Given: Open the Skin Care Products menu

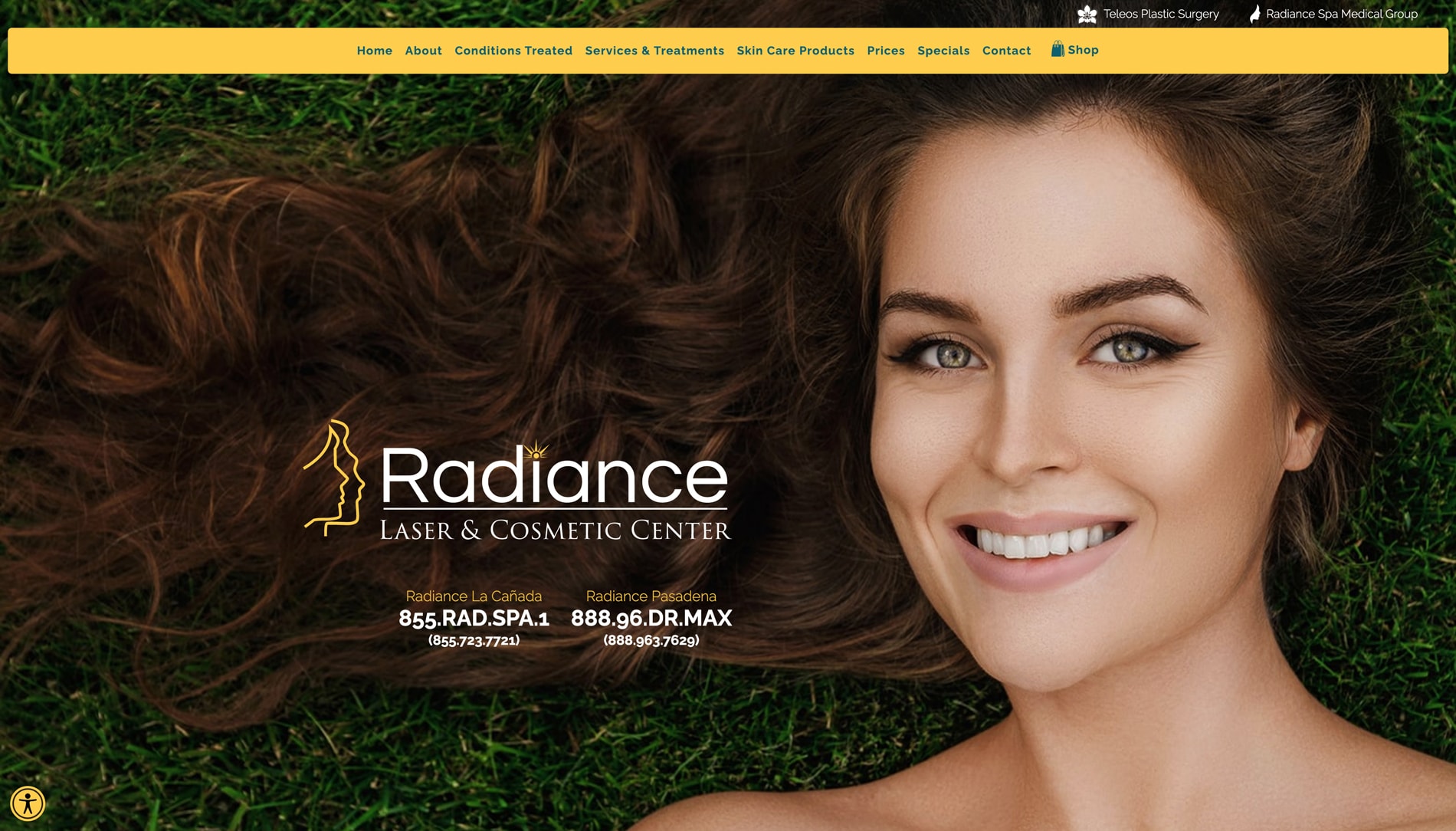Looking at the screenshot, I should coord(795,51).
